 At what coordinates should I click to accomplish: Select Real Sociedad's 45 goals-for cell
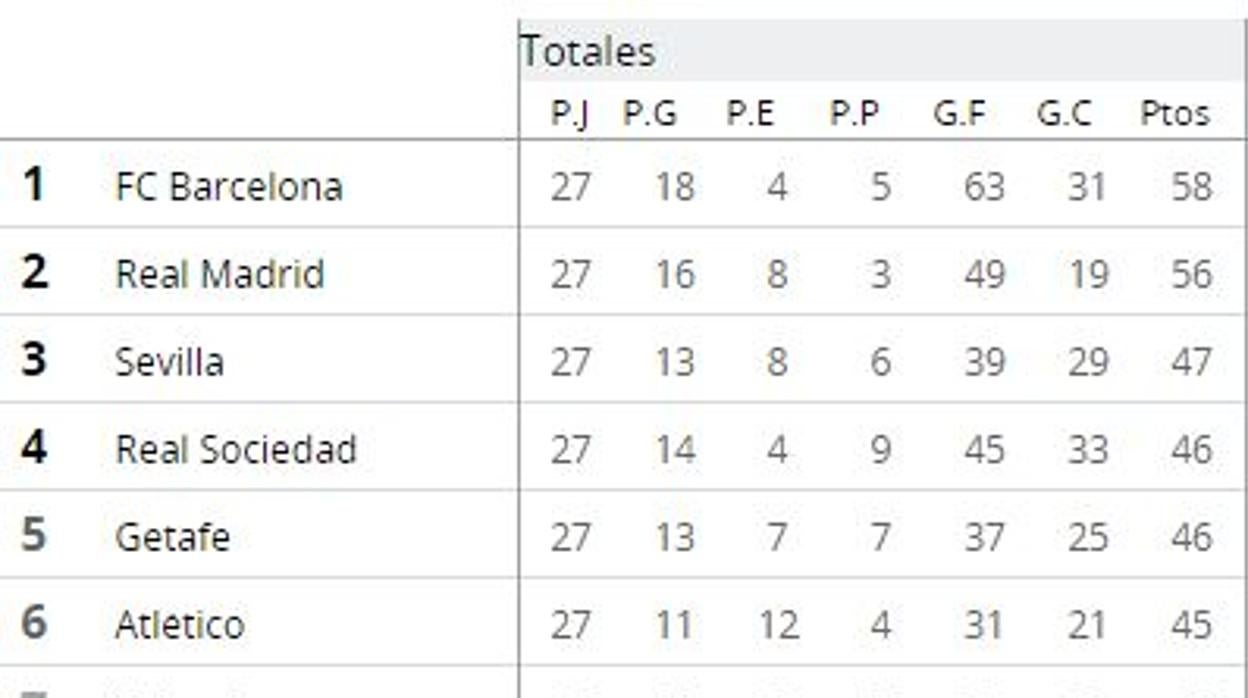(x=984, y=450)
